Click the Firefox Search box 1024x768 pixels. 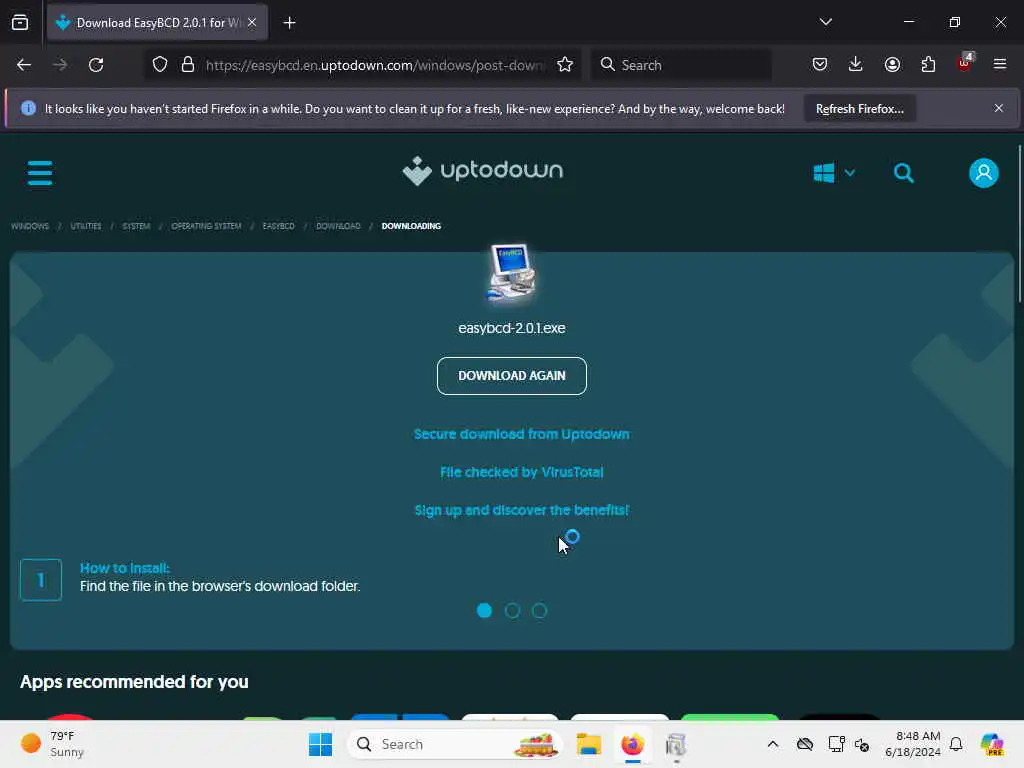pyautogui.click(x=681, y=65)
